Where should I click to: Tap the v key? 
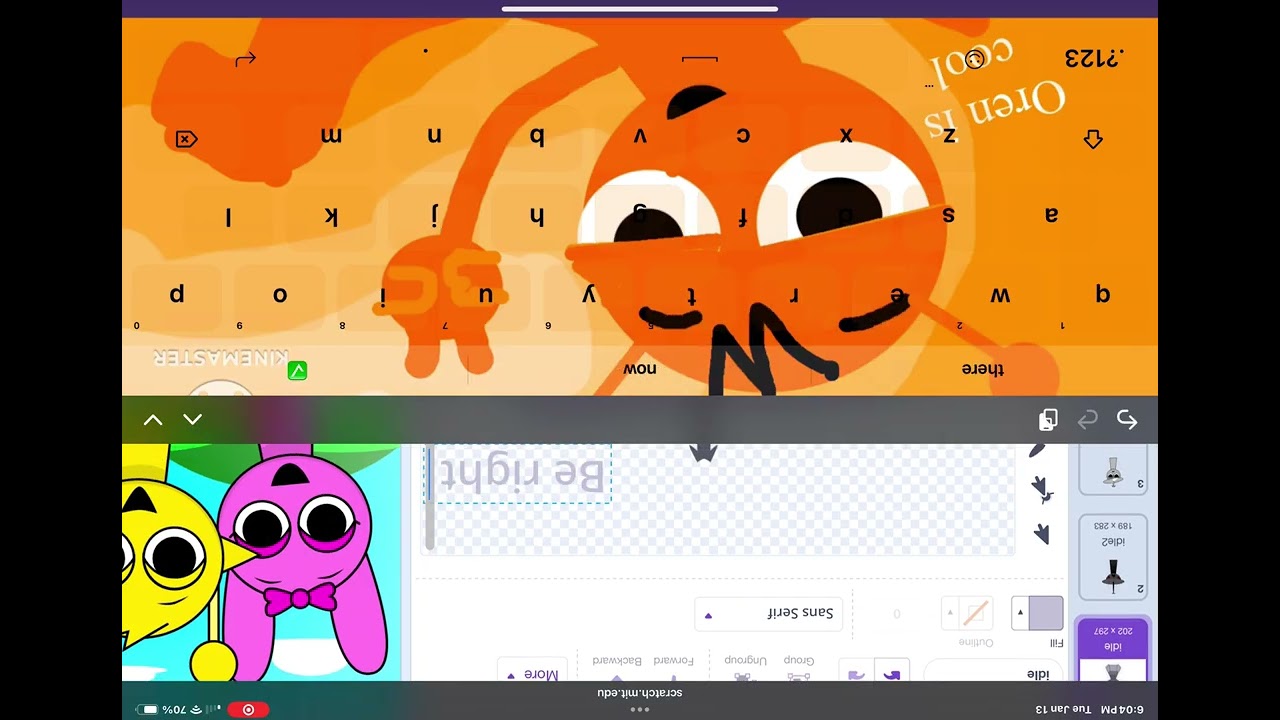coord(640,136)
